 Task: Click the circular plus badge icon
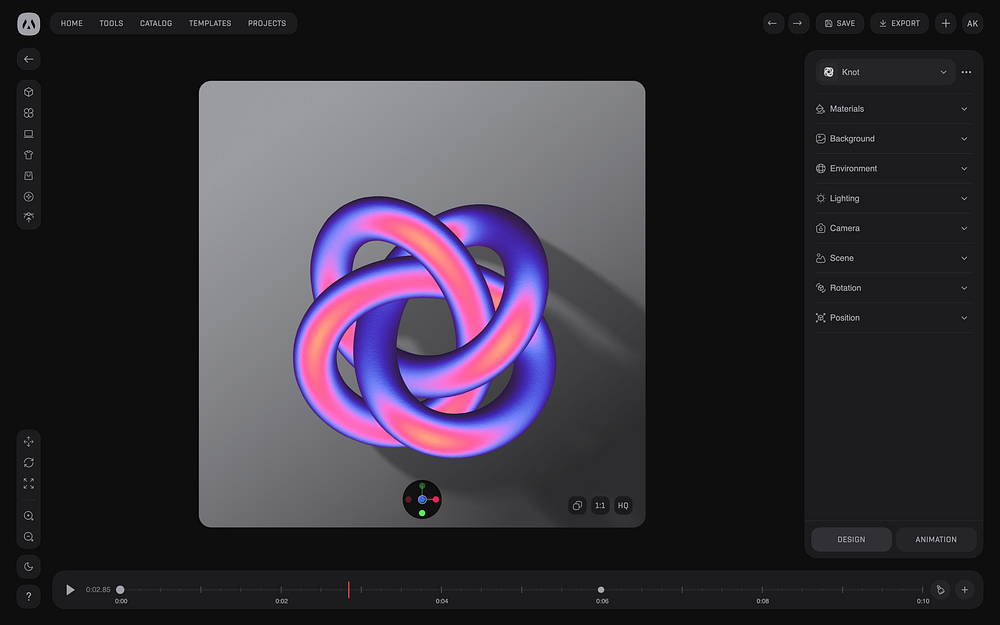(x=29, y=197)
